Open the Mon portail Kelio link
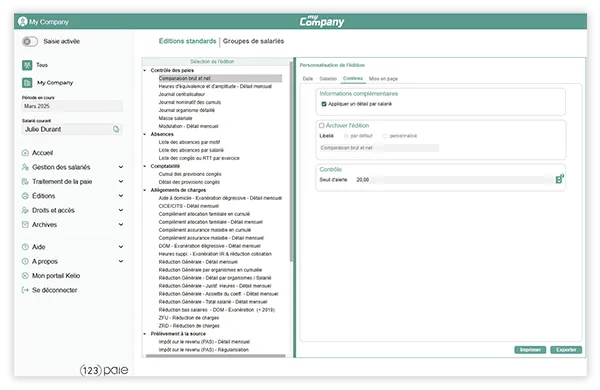 click(56, 276)
